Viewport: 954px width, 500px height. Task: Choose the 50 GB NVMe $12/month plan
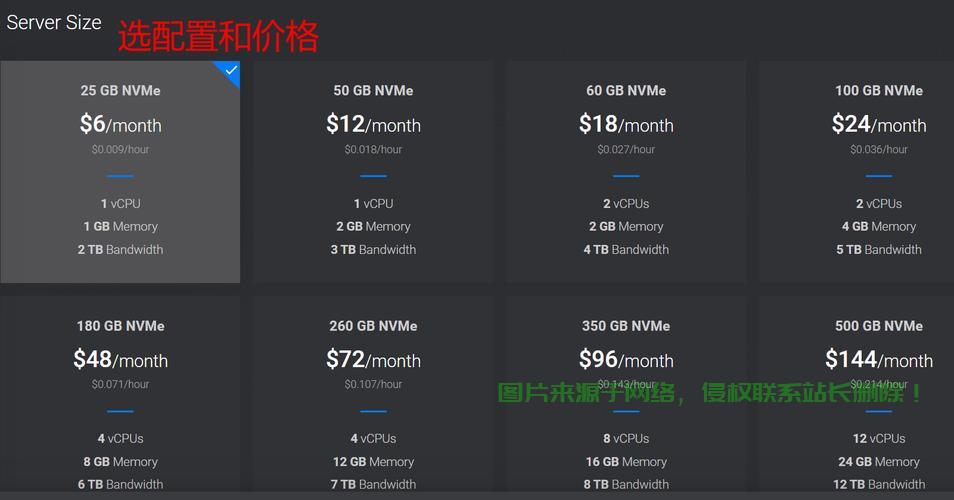coord(373,124)
